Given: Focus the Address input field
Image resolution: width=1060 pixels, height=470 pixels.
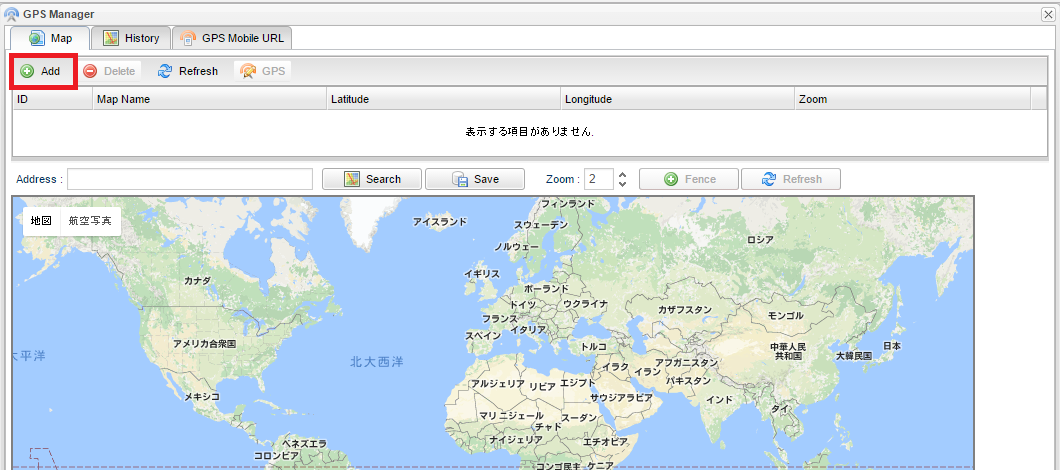Looking at the screenshot, I should (190, 179).
